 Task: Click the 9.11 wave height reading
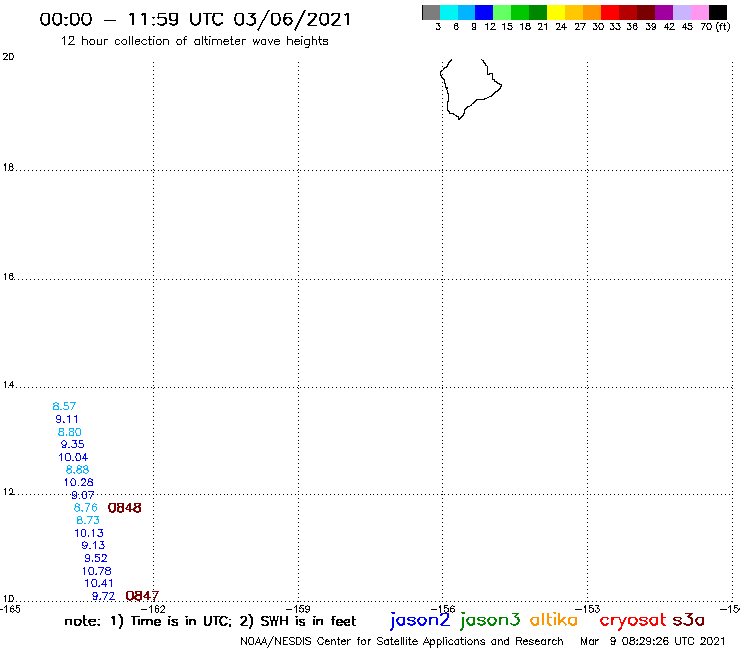point(67,419)
